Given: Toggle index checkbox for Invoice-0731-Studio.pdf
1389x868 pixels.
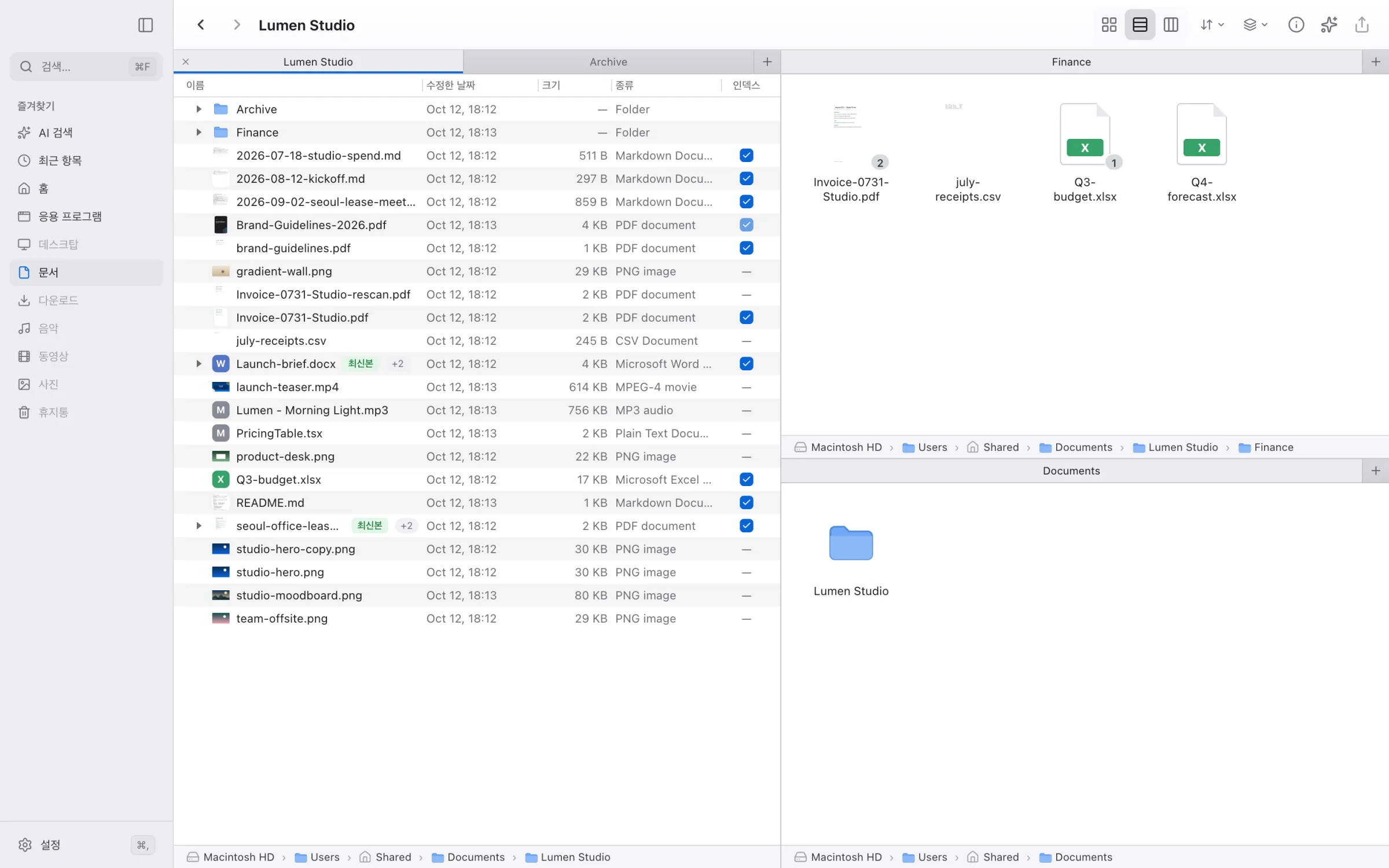Looking at the screenshot, I should click(747, 317).
